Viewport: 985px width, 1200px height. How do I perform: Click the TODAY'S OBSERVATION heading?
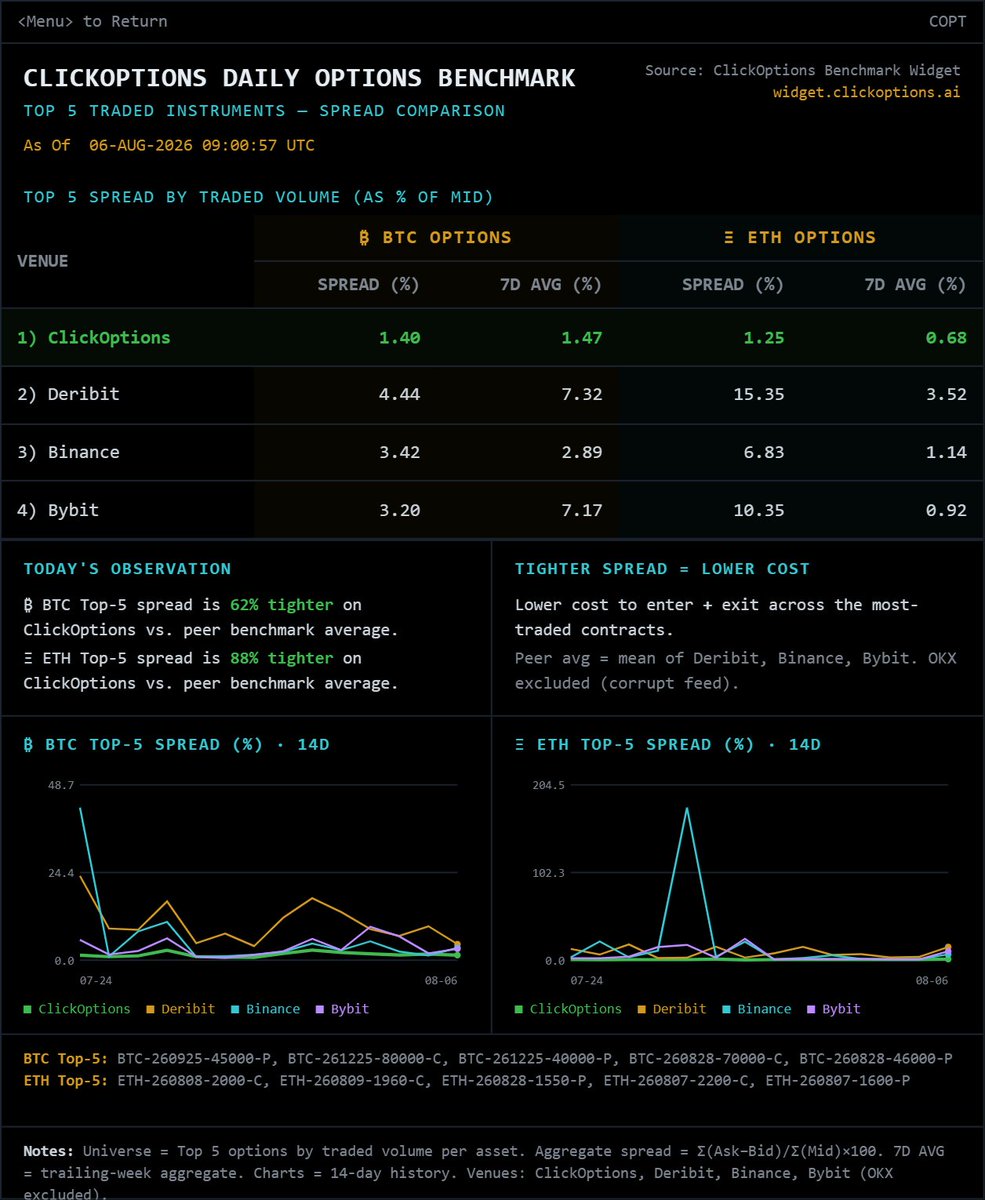127,568
